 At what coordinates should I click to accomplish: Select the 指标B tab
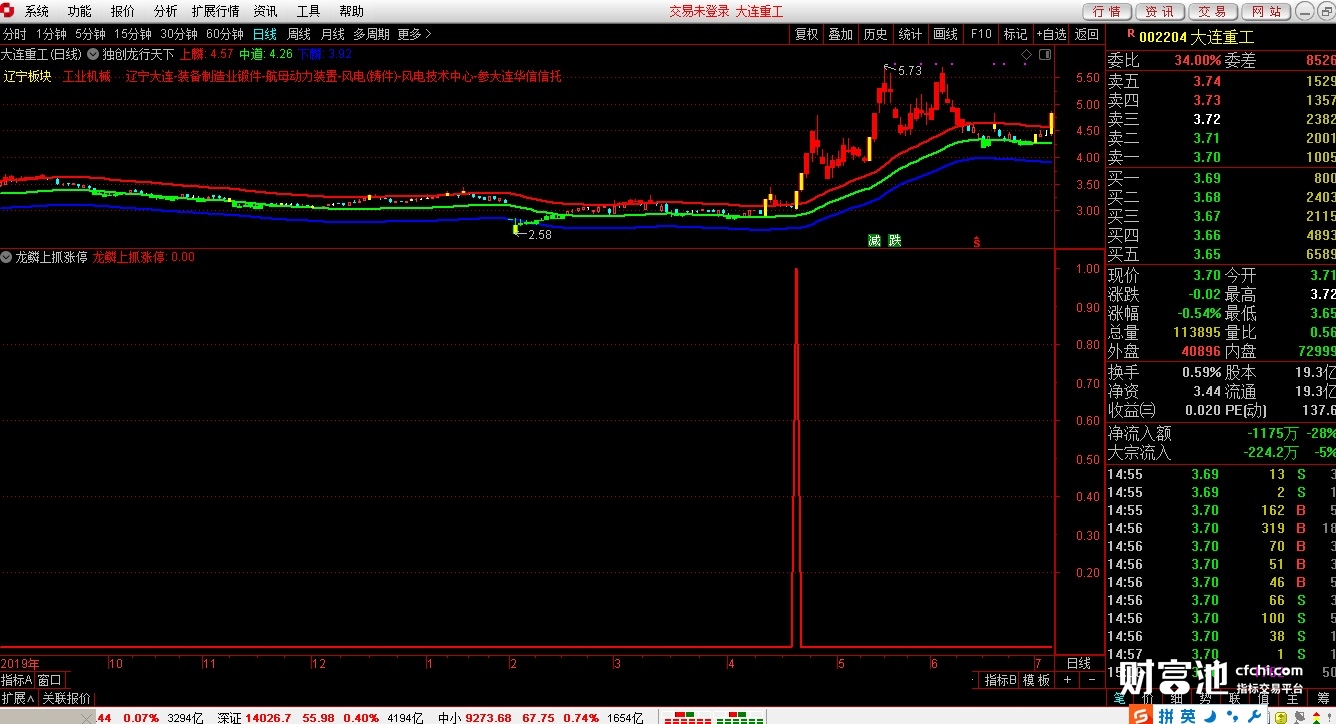click(1000, 680)
